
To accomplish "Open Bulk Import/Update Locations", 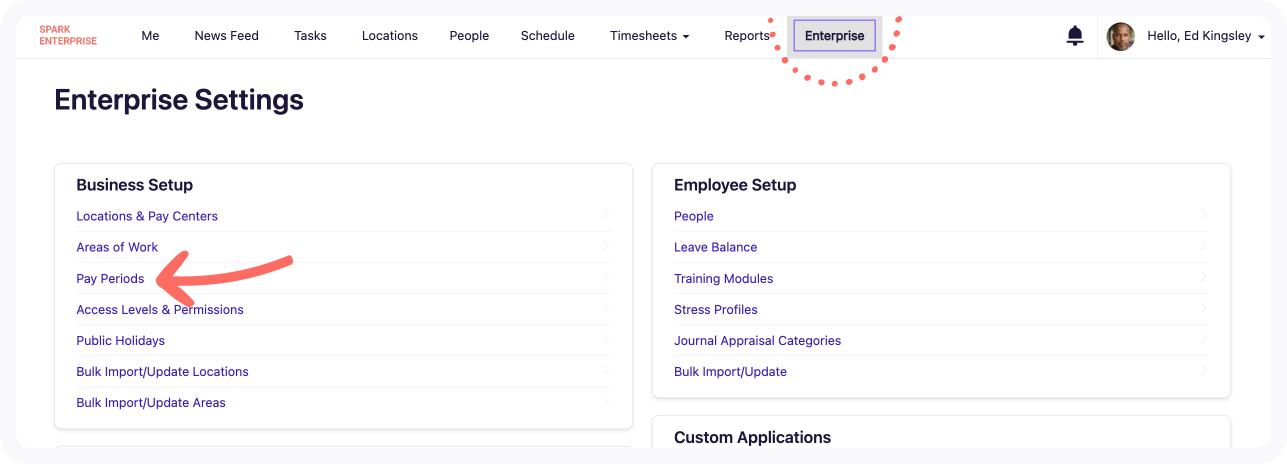I will [x=162, y=371].
